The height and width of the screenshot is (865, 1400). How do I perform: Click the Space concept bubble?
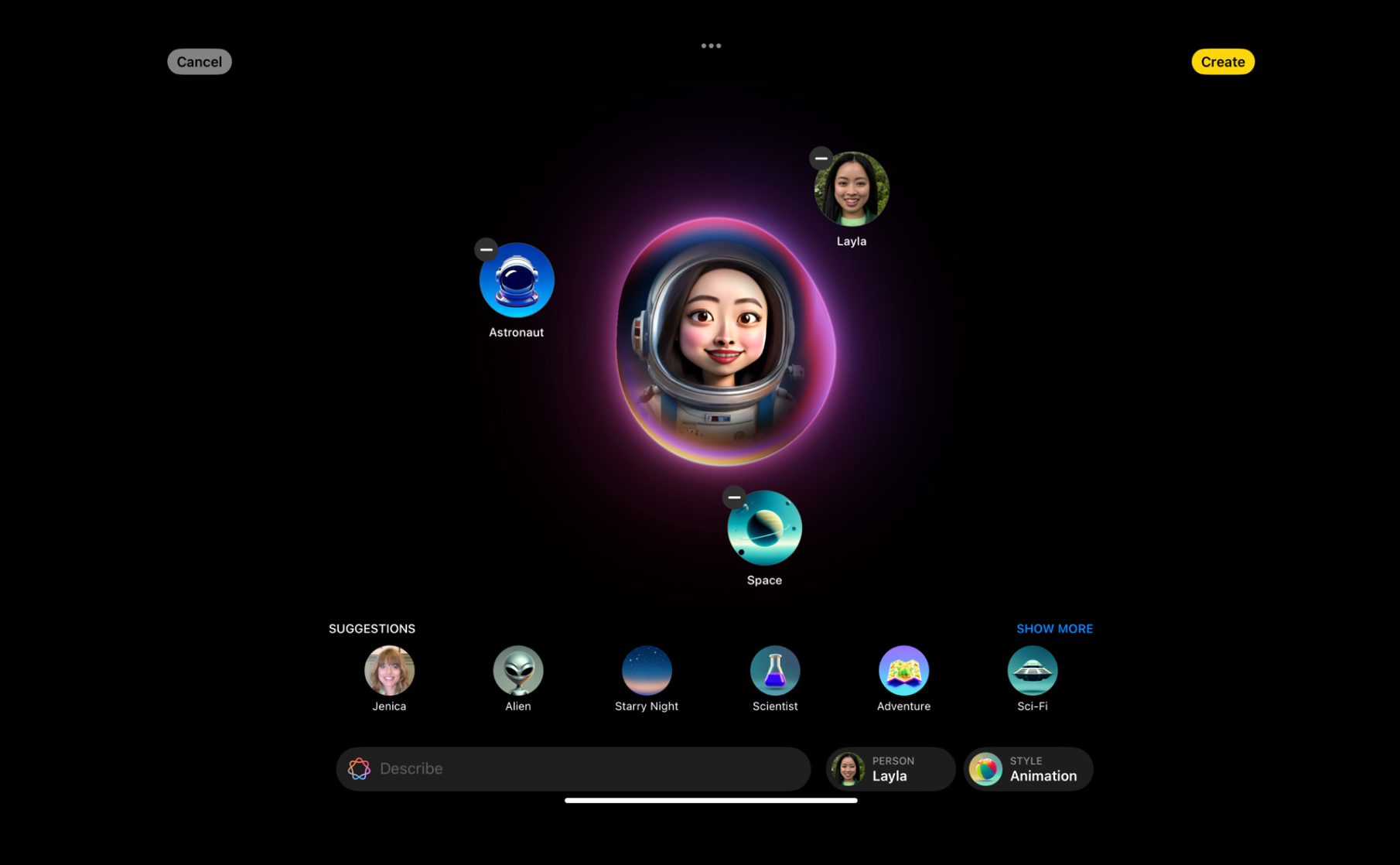(x=764, y=528)
